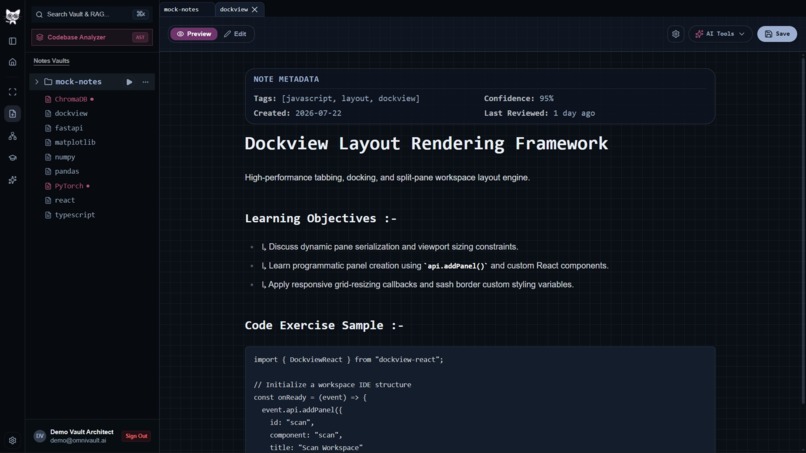Close the dockview tab

coord(254,9)
